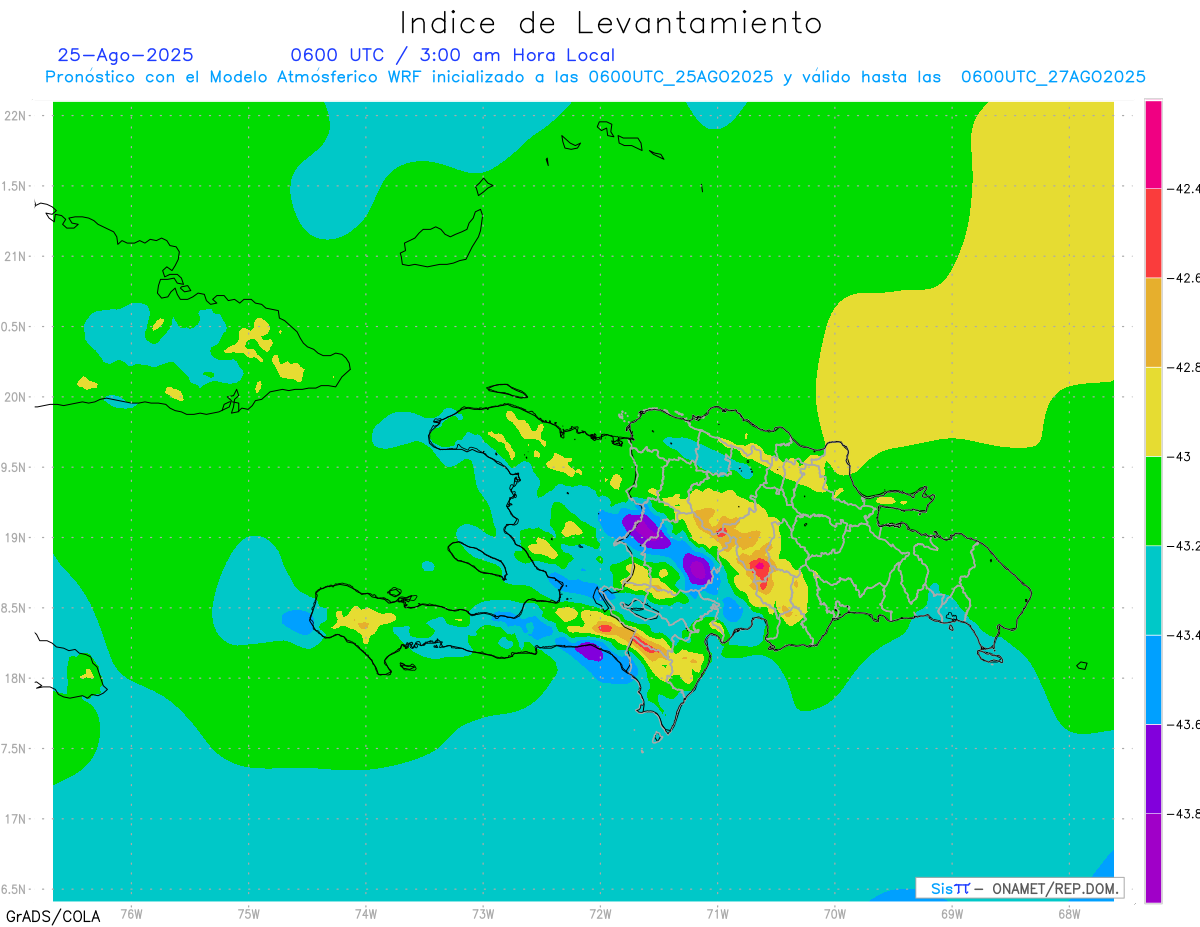The image size is (1200, 927).
Task: Click the latitude label "18N"
Action: [17, 678]
